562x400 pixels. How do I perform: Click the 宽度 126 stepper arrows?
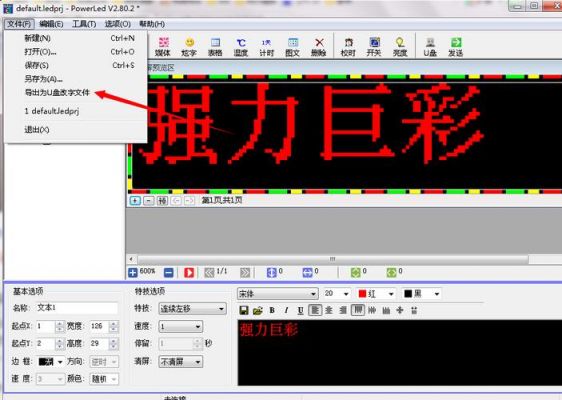(x=114, y=326)
